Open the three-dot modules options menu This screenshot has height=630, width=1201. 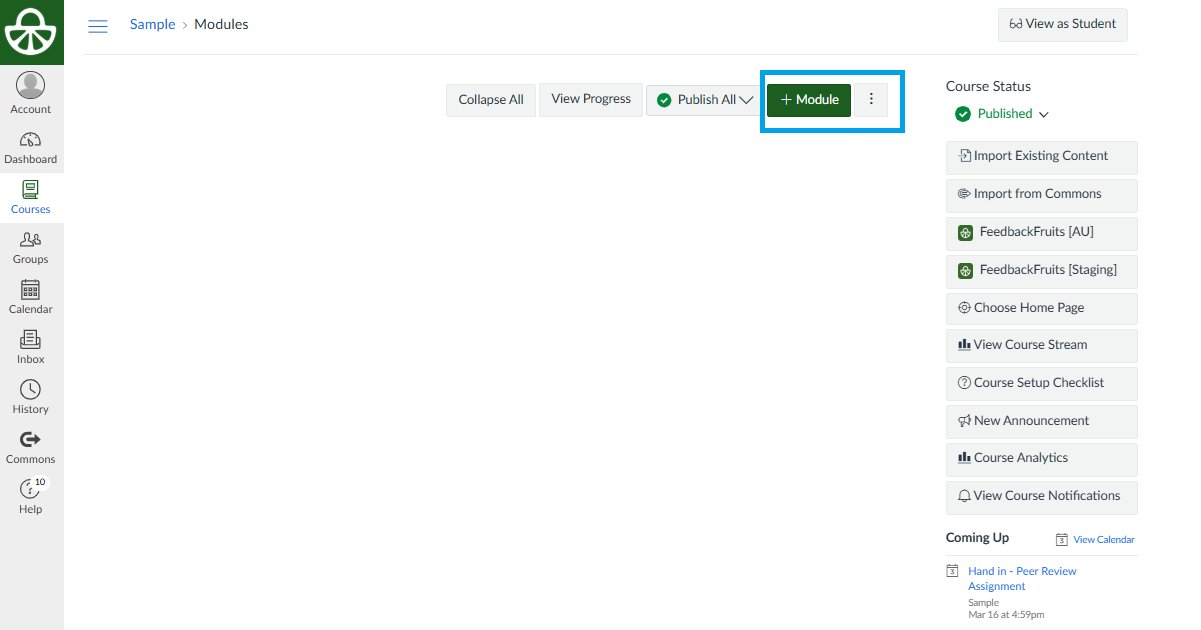click(x=871, y=100)
